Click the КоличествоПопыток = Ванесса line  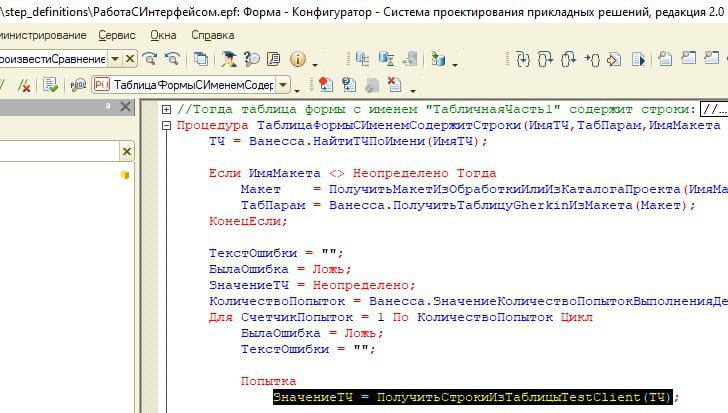point(468,301)
